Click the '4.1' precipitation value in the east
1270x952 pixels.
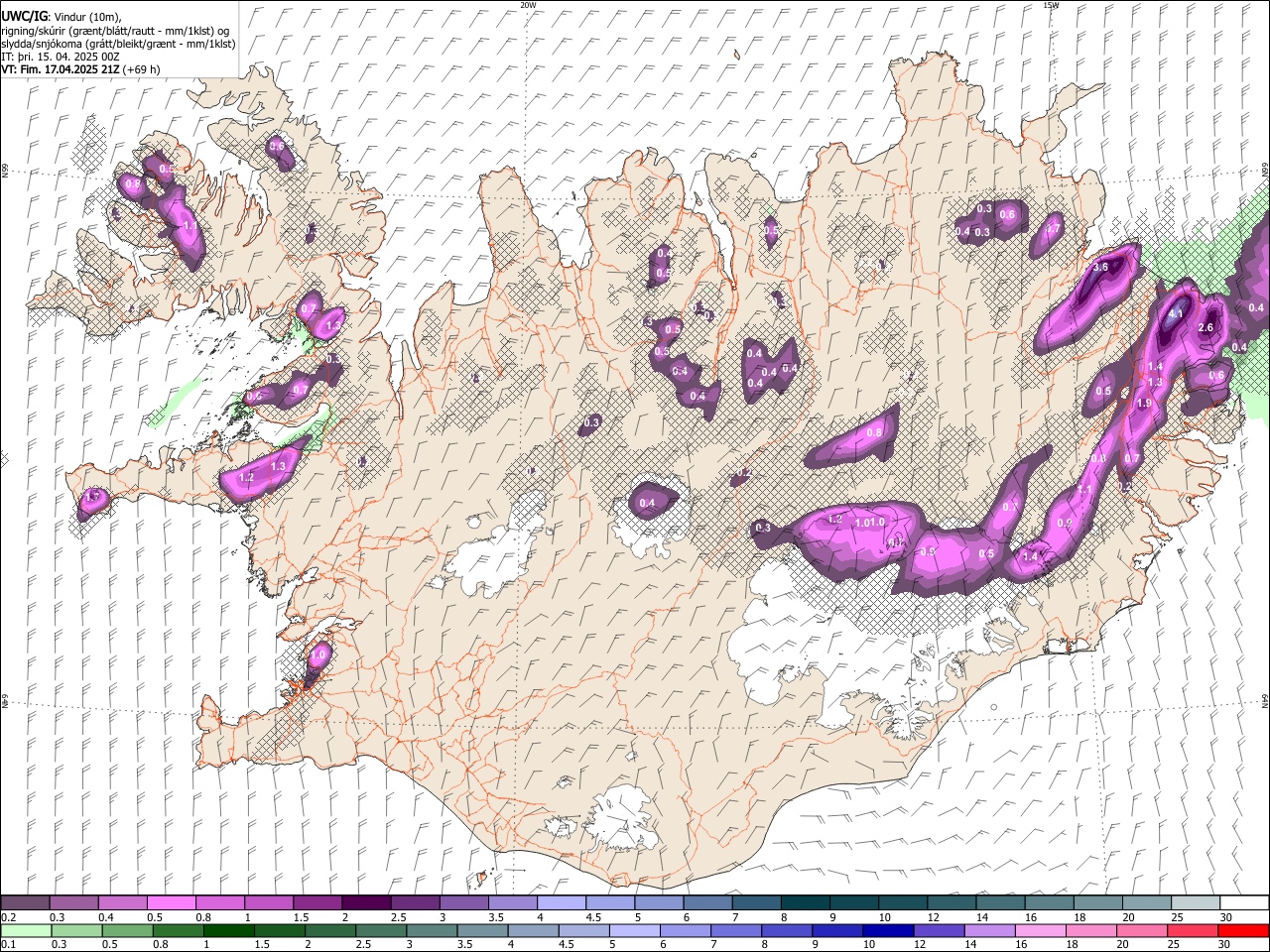coord(1176,312)
